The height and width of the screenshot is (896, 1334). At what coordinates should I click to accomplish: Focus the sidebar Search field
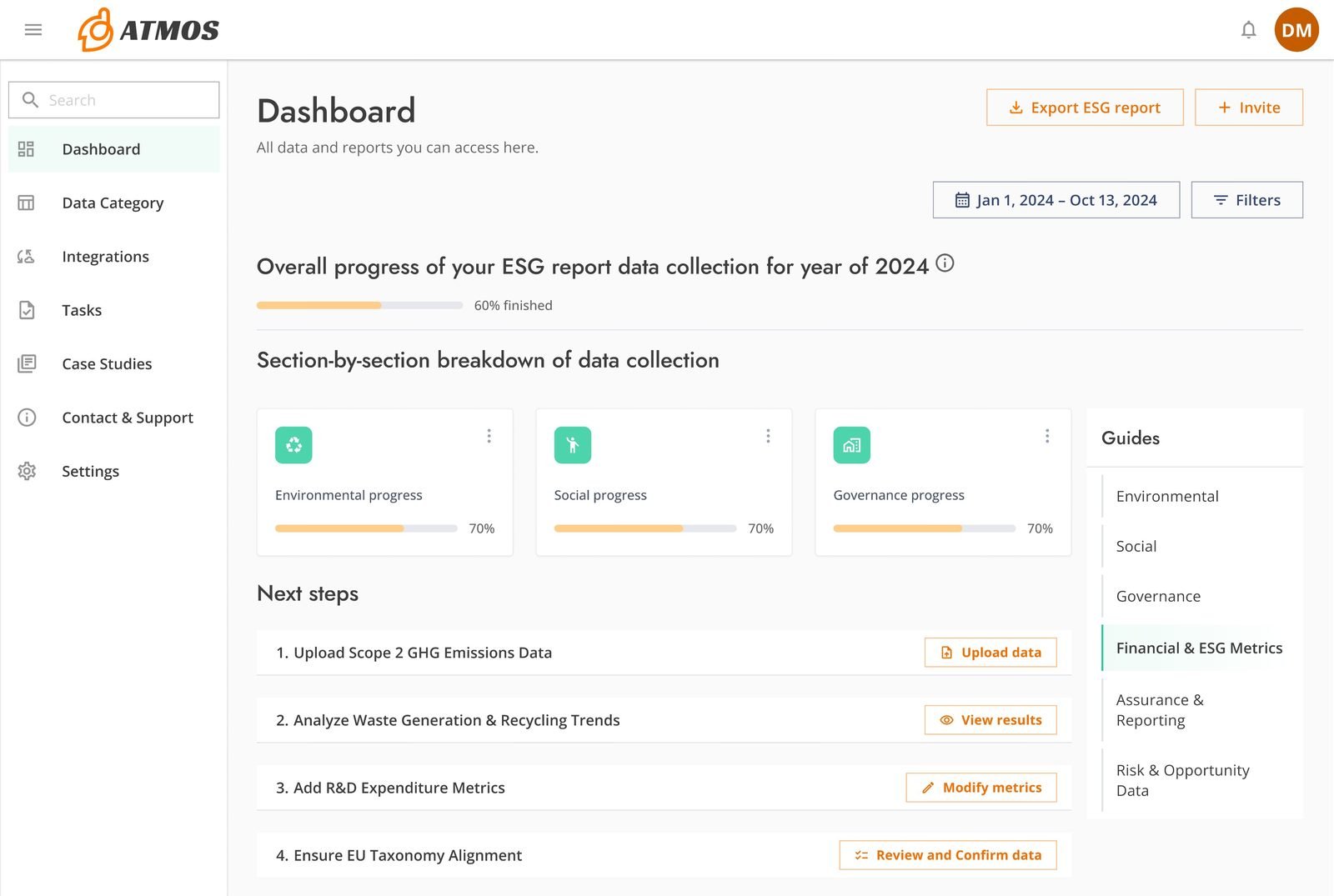tap(114, 100)
